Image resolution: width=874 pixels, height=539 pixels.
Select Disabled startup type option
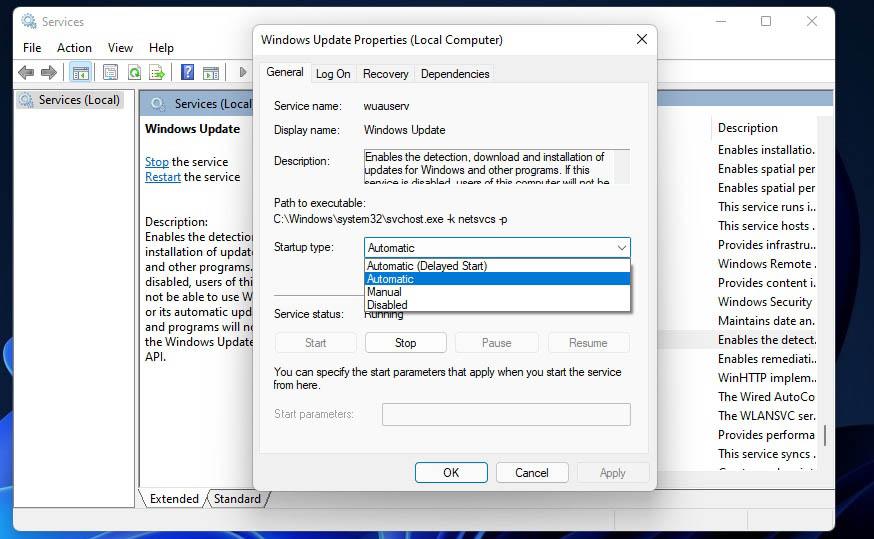point(388,305)
